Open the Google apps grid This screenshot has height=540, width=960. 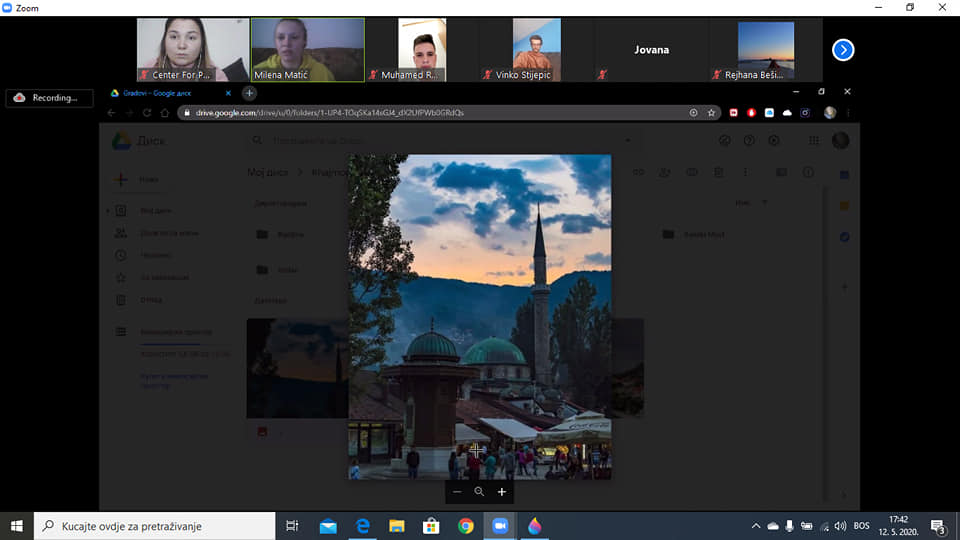(814, 141)
